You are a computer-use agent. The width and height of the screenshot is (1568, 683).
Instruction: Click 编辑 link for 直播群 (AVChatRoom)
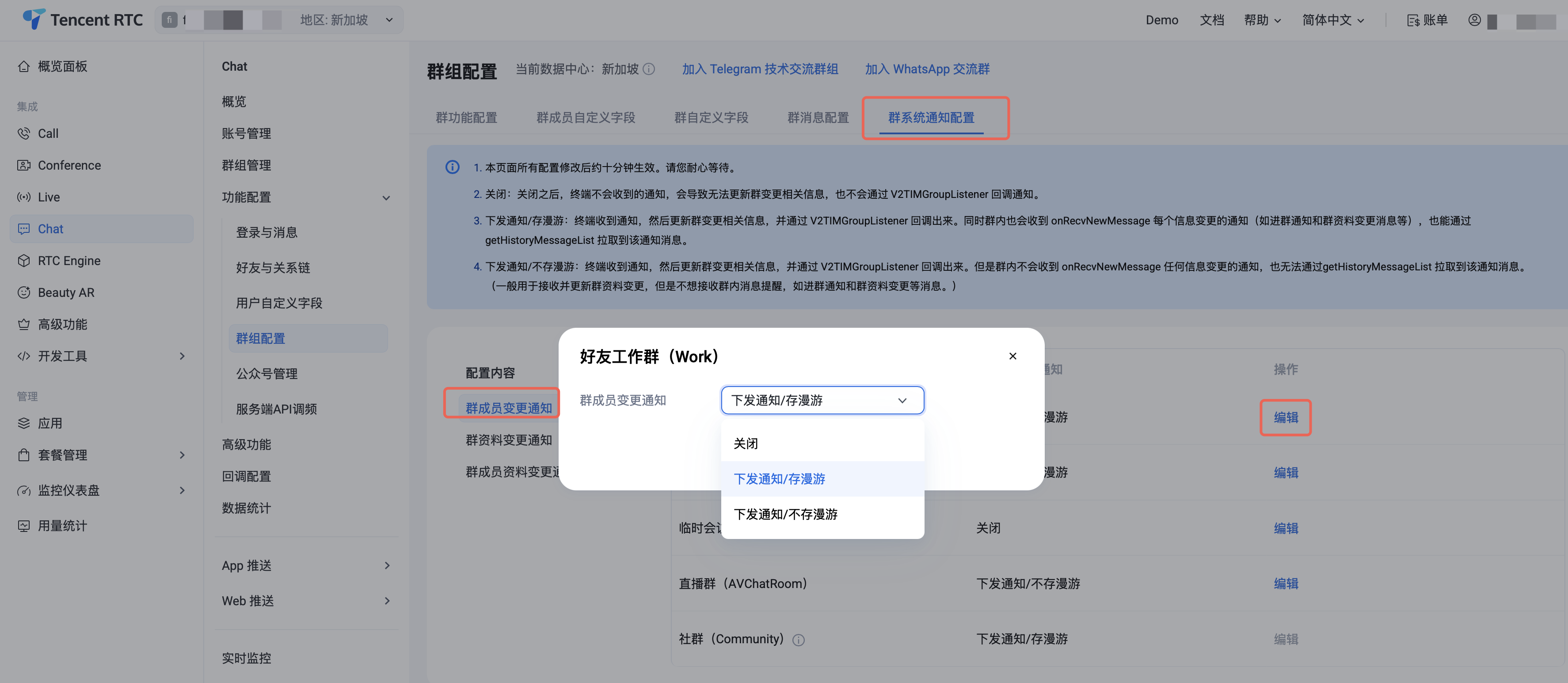1286,583
